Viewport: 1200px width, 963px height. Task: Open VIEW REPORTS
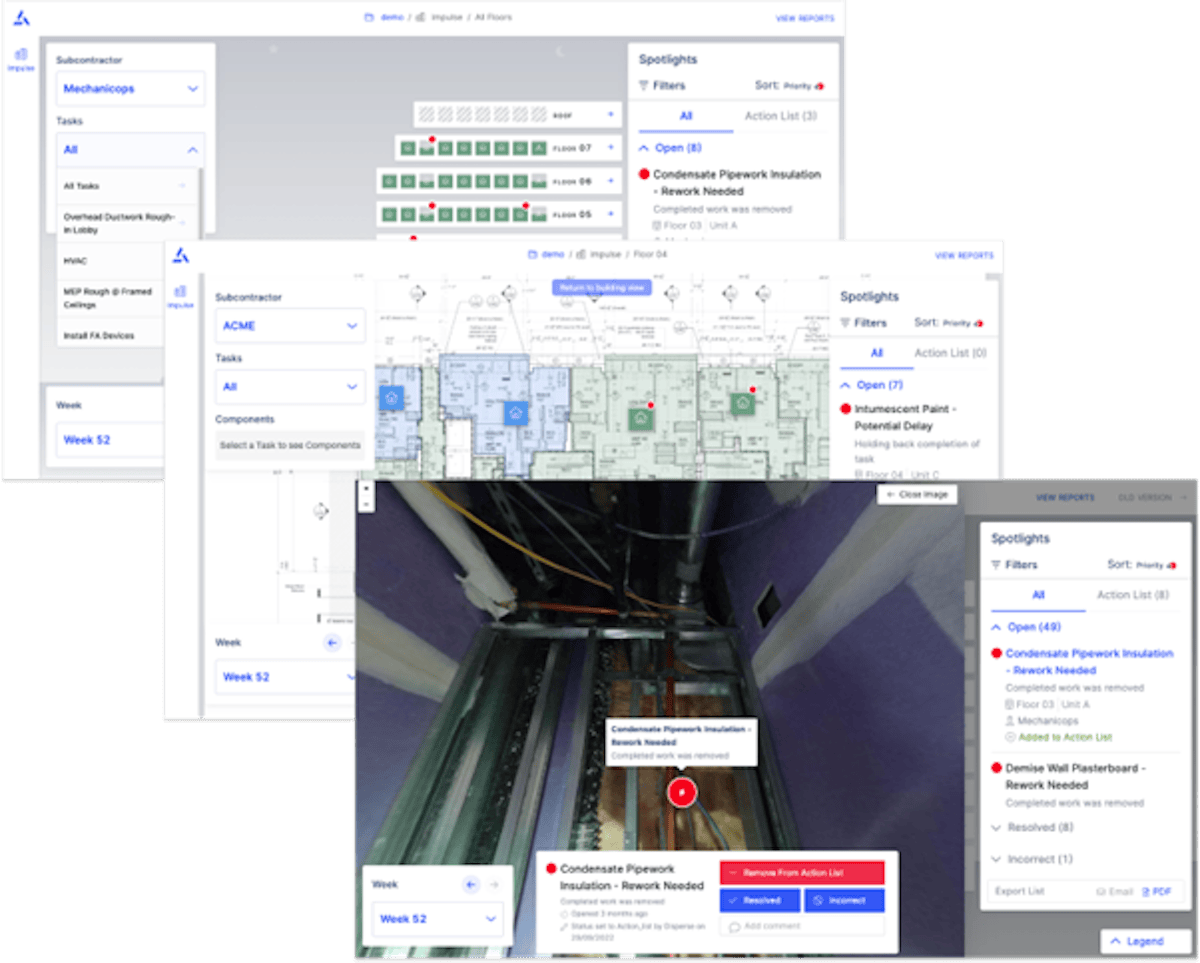pos(1063,498)
